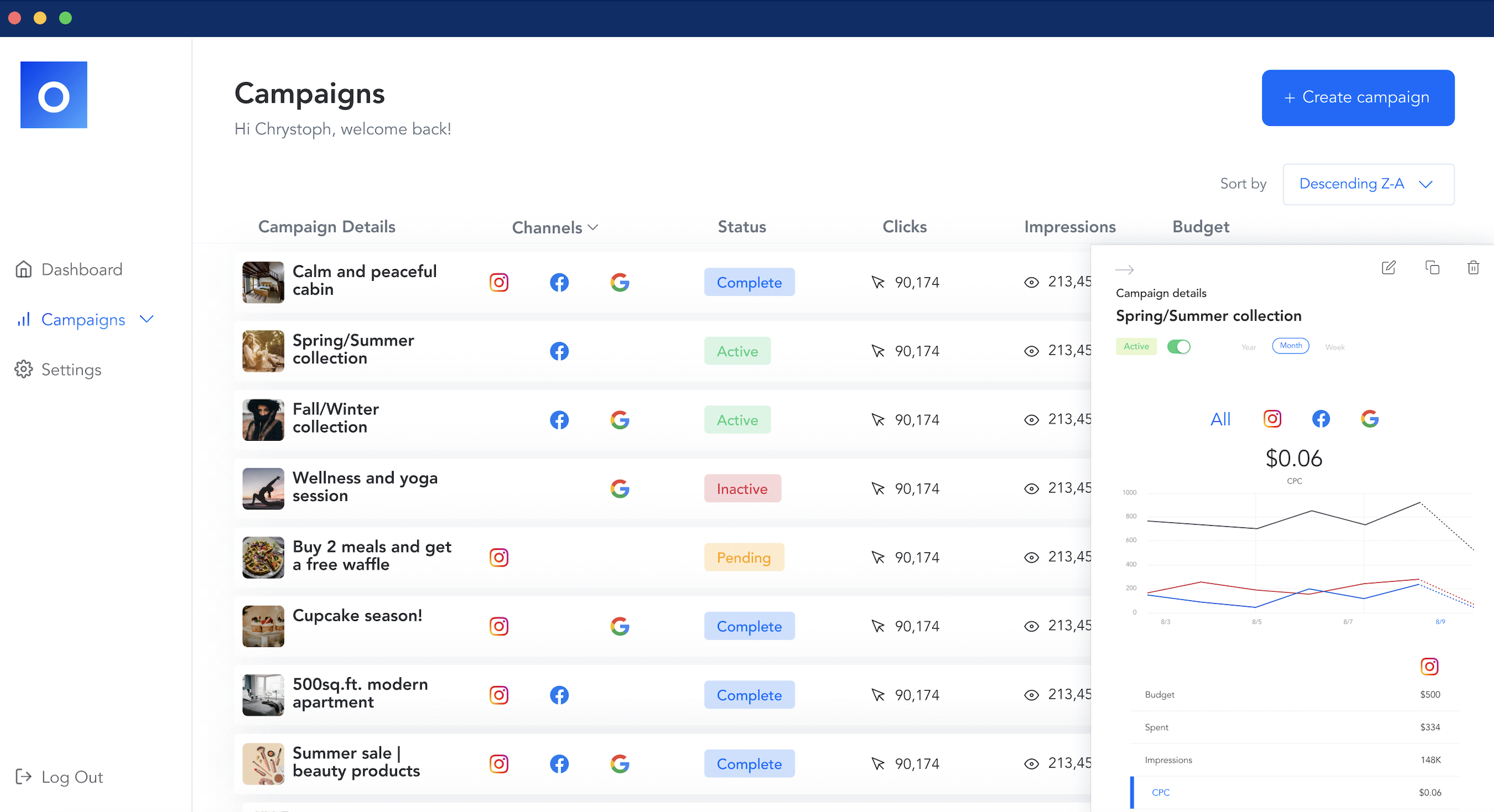Toggle the campaign Active switch

[x=1178, y=347]
